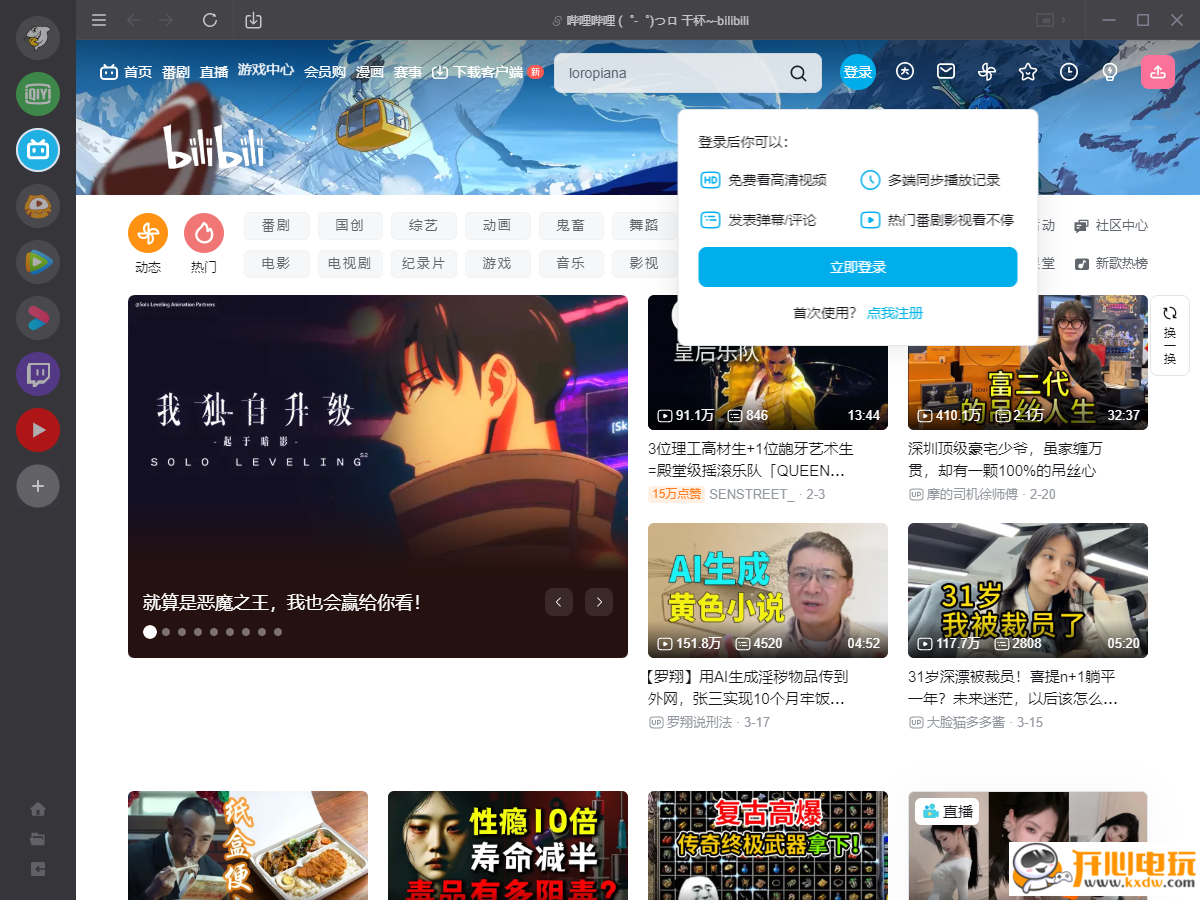Select the 热门 flame icon
The width and height of the screenshot is (1200, 900).
204,231
